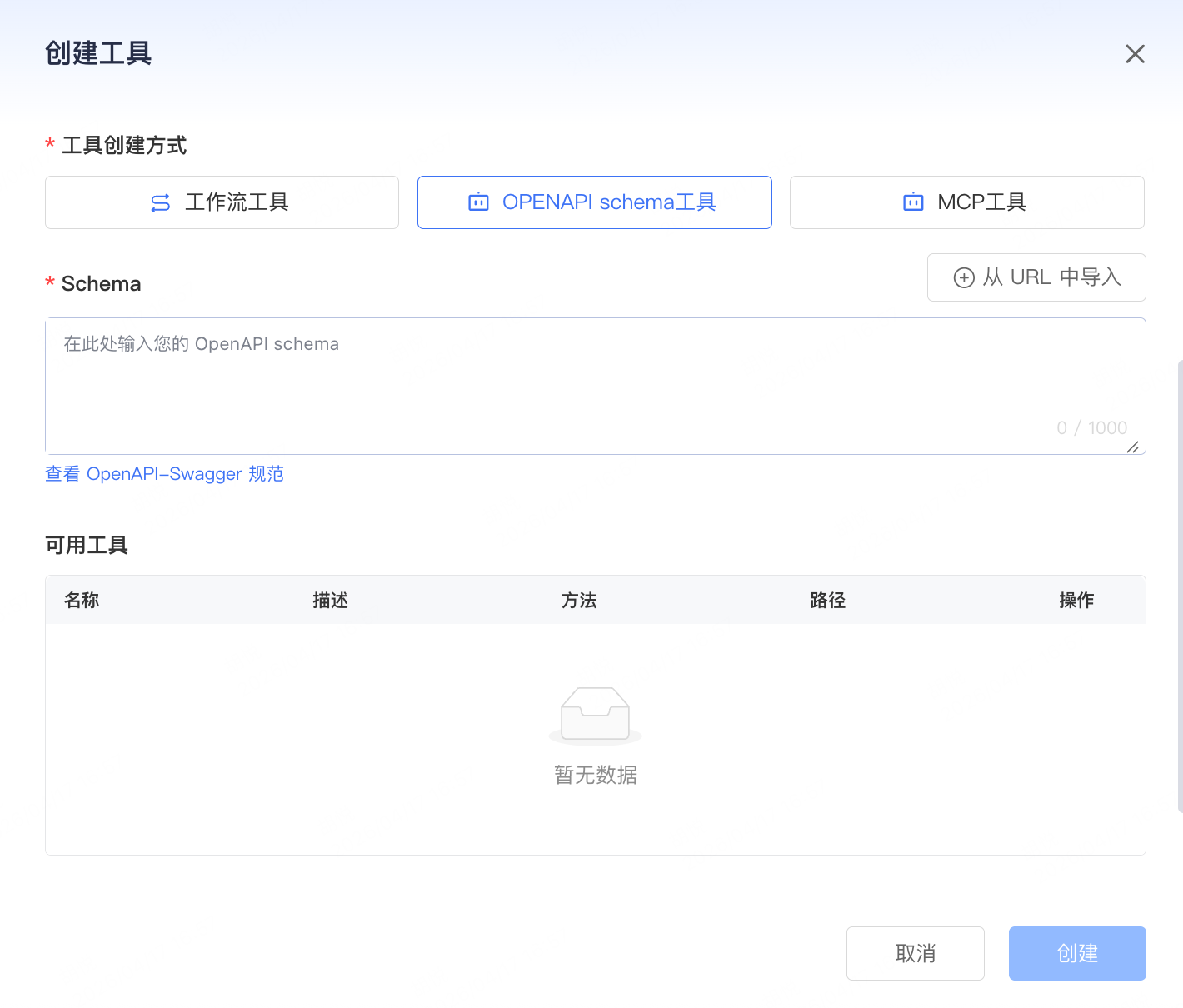
Task: Click the 路径 column header
Action: (827, 601)
